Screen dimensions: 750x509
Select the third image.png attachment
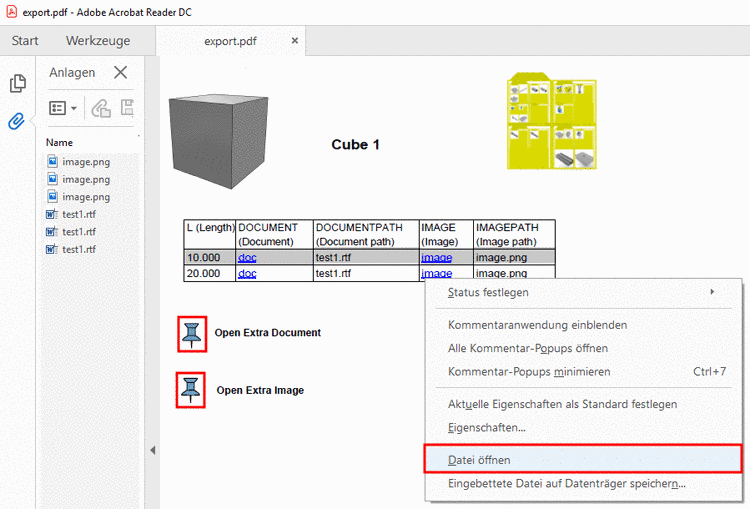tap(78, 197)
